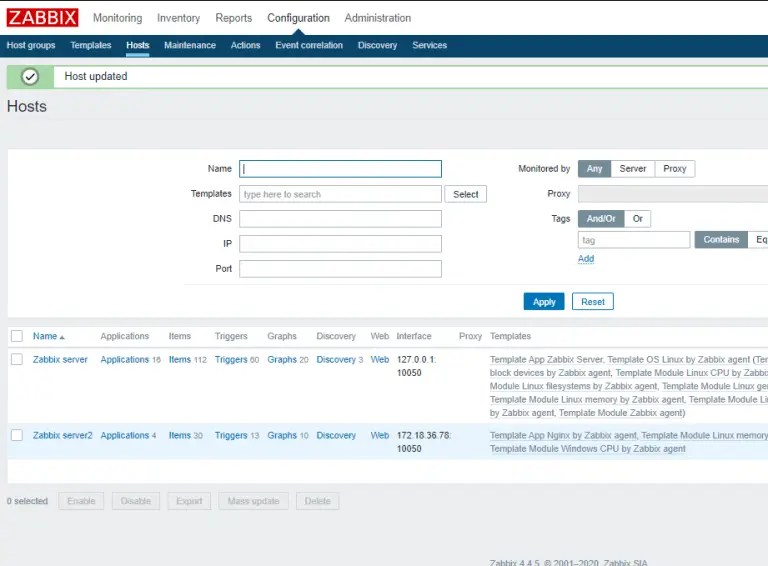
Task: Go to Host groups submenu
Action: 31,45
